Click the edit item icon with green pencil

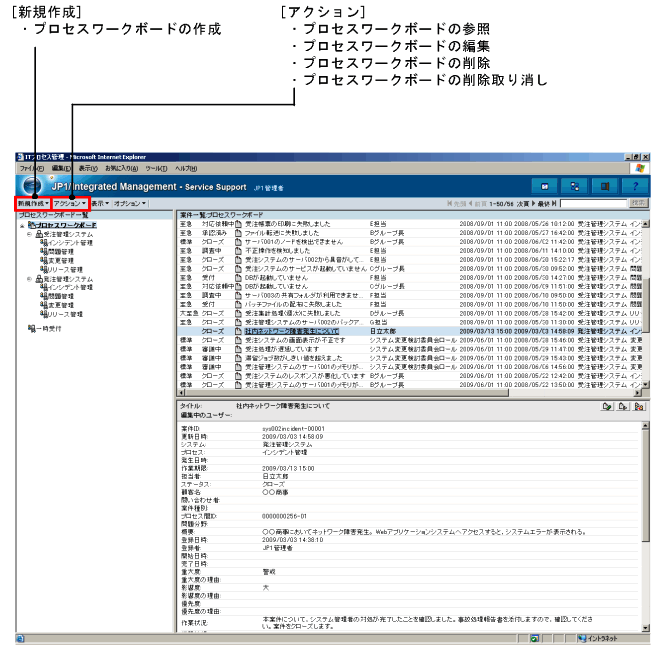pos(607,406)
